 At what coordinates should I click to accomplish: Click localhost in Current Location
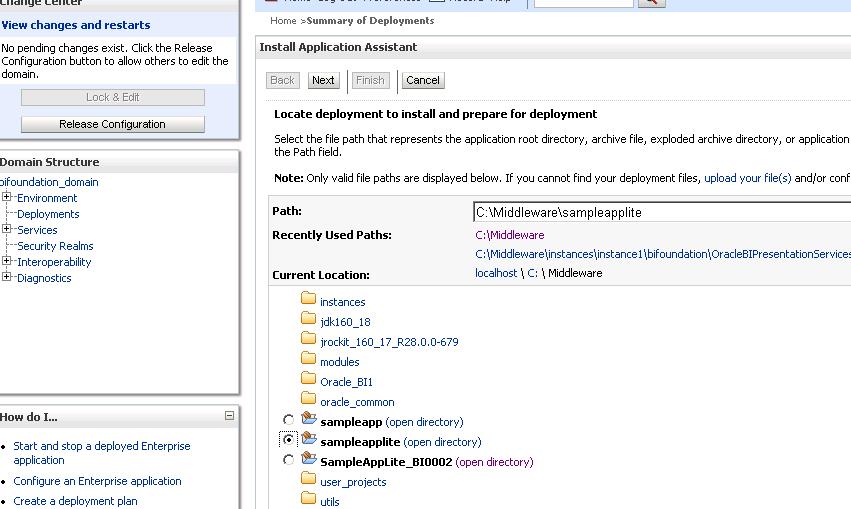point(496,273)
